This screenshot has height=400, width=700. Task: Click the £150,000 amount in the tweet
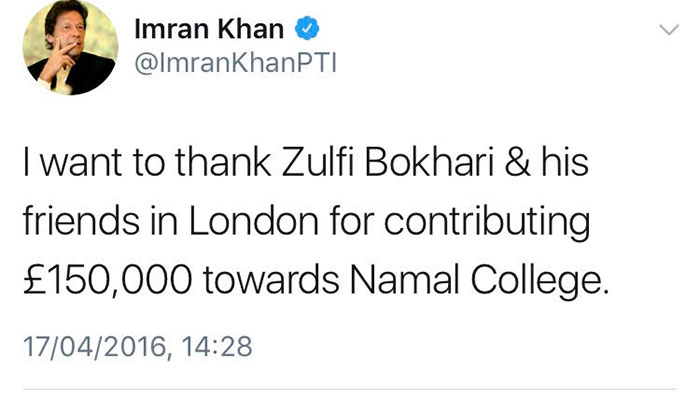coord(108,281)
